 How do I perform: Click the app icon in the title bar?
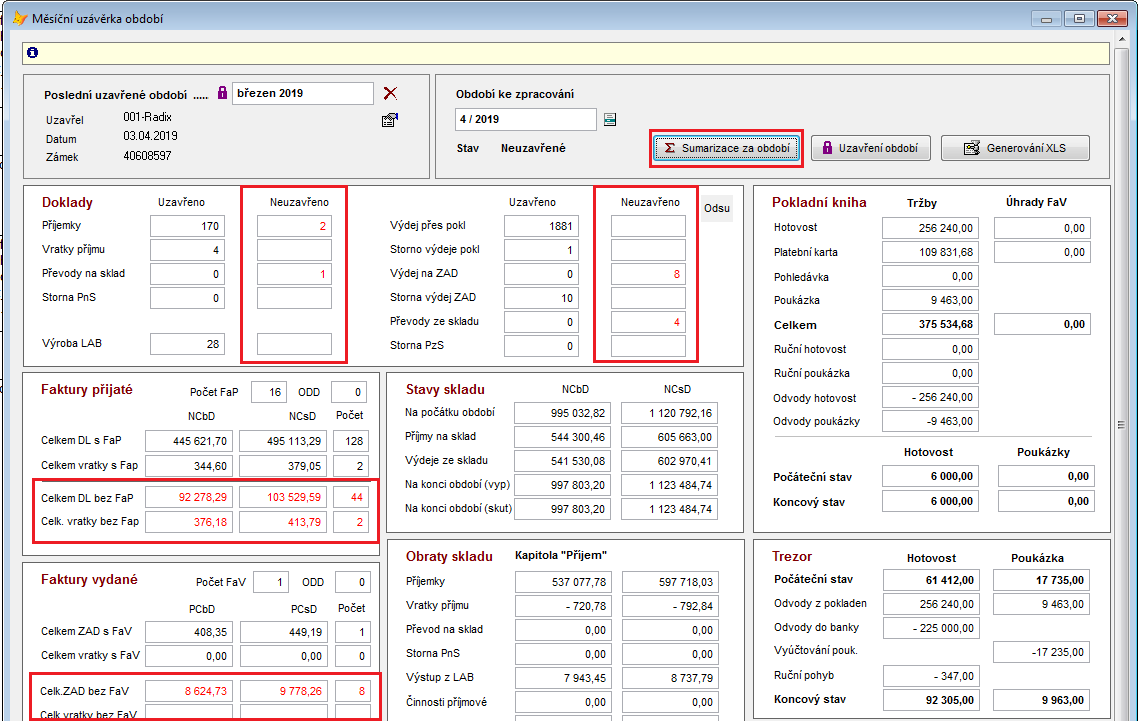click(x=17, y=18)
